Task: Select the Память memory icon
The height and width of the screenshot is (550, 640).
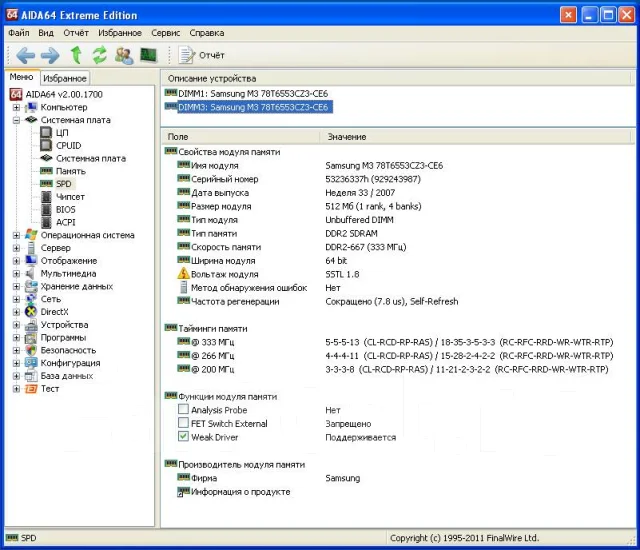Action: (46, 171)
